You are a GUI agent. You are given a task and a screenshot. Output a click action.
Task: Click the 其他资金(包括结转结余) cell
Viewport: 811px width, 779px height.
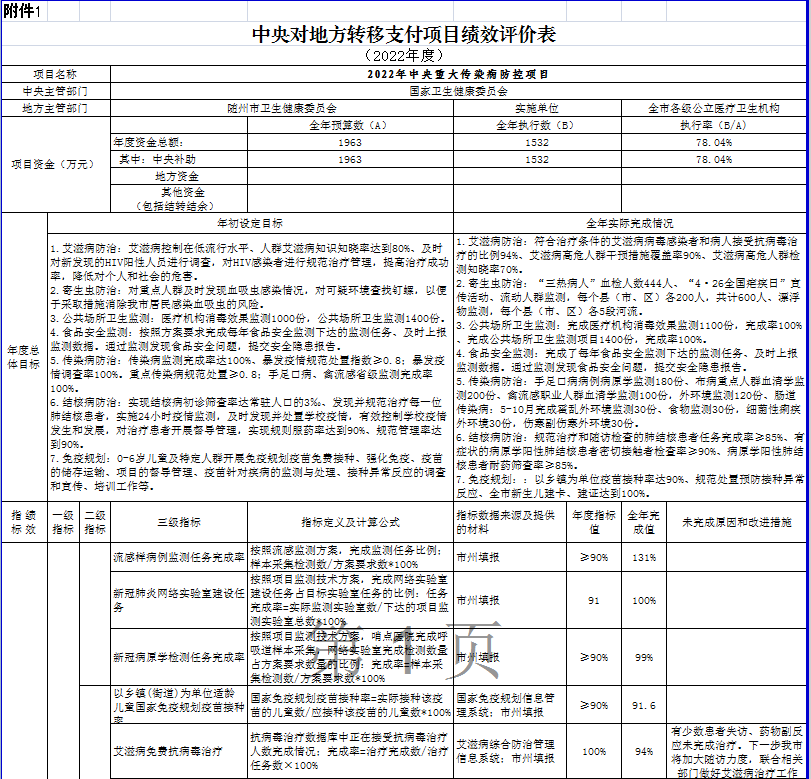point(179,199)
